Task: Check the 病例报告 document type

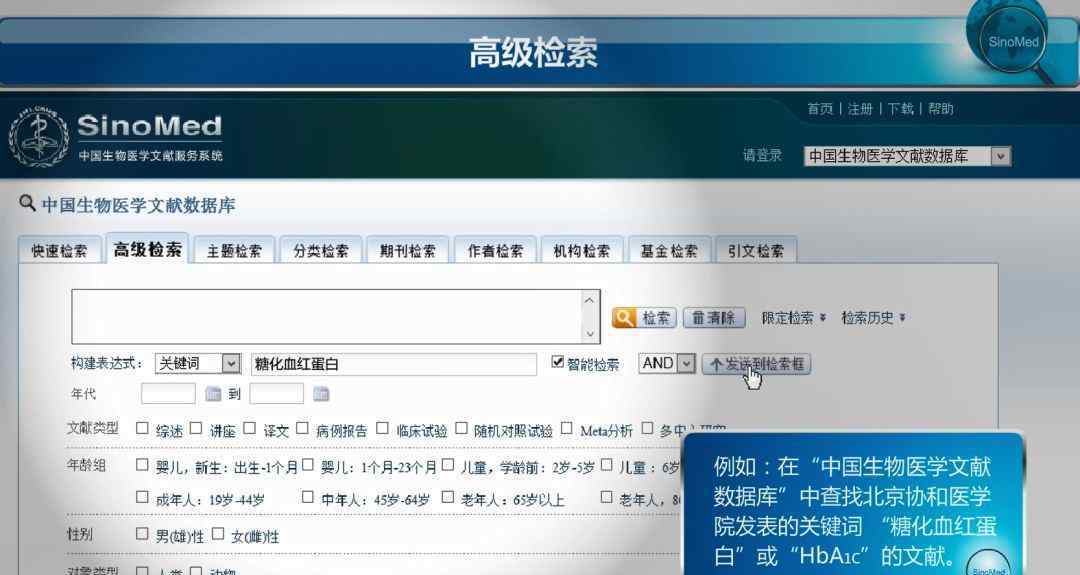Action: tap(302, 428)
